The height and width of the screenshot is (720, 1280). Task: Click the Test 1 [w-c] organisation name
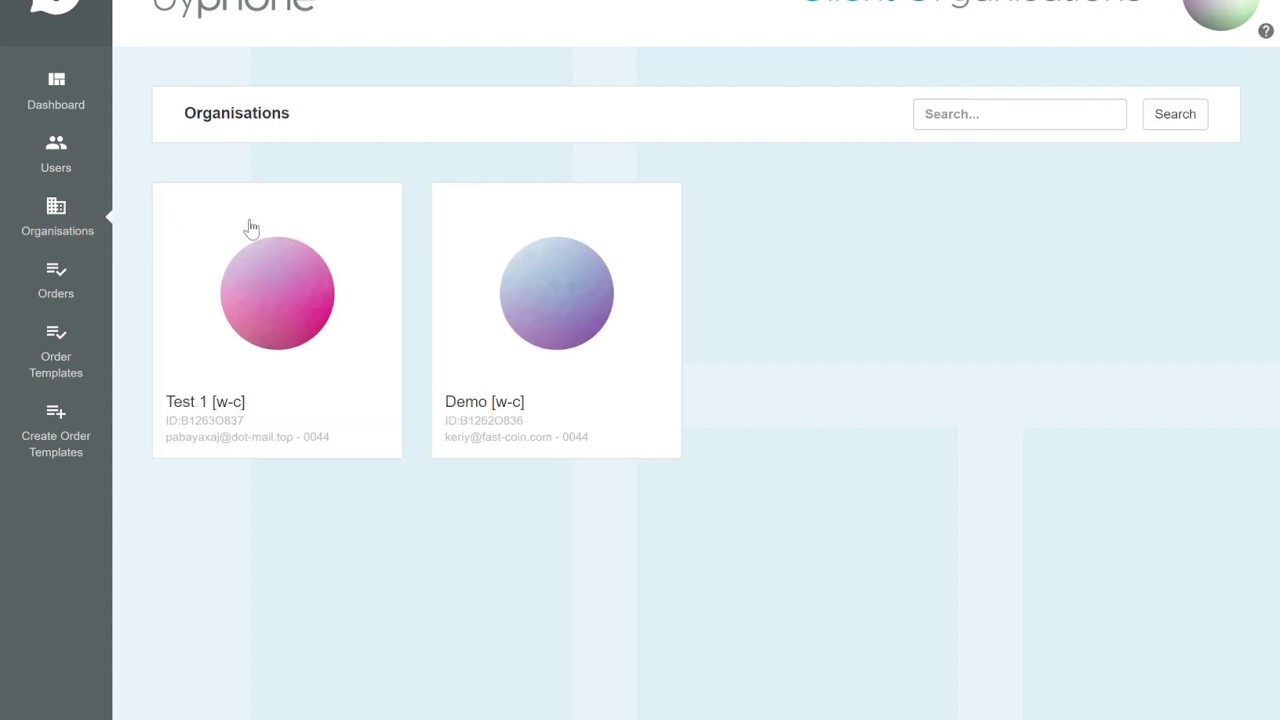point(205,402)
